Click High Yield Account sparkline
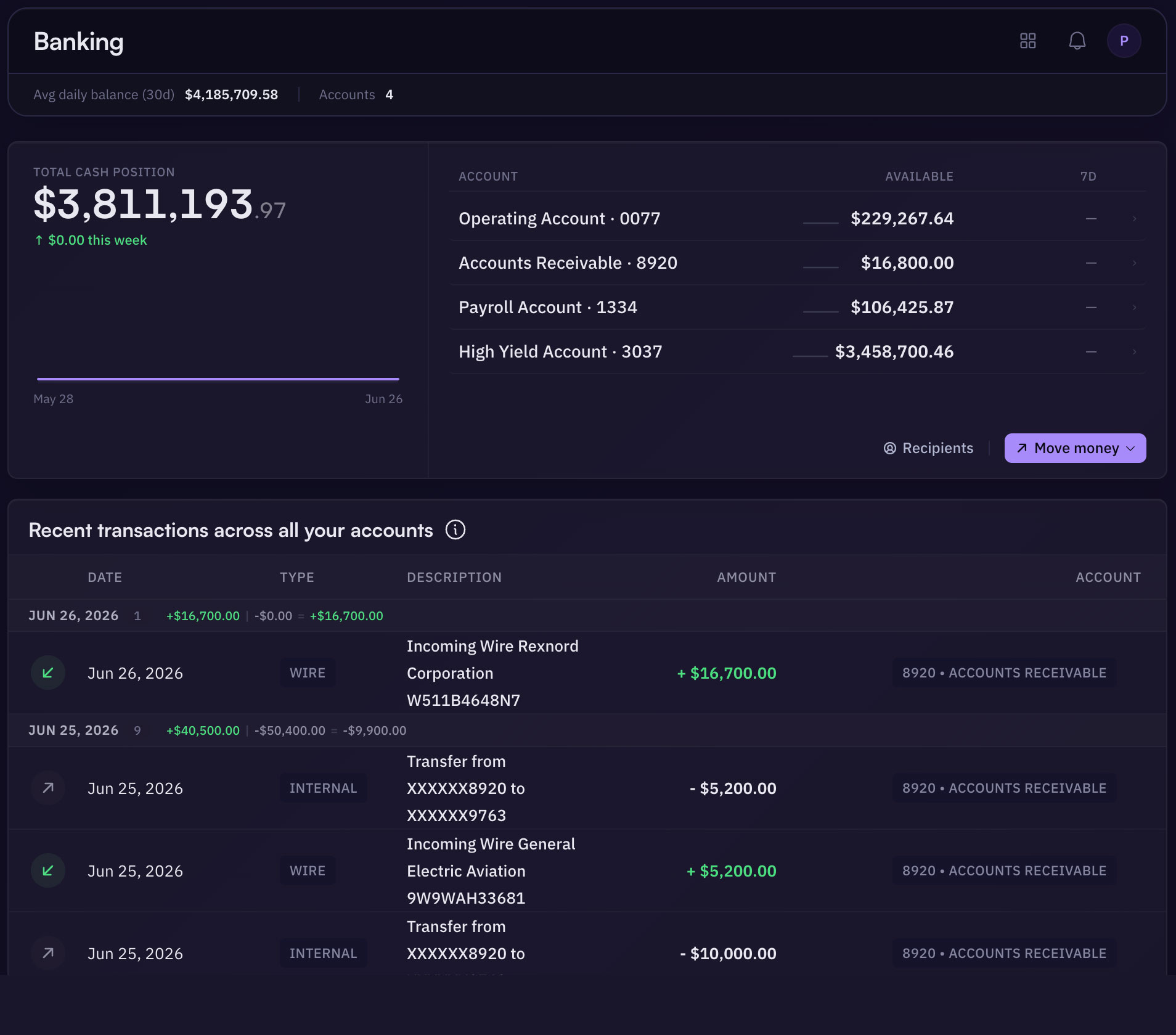 810,356
